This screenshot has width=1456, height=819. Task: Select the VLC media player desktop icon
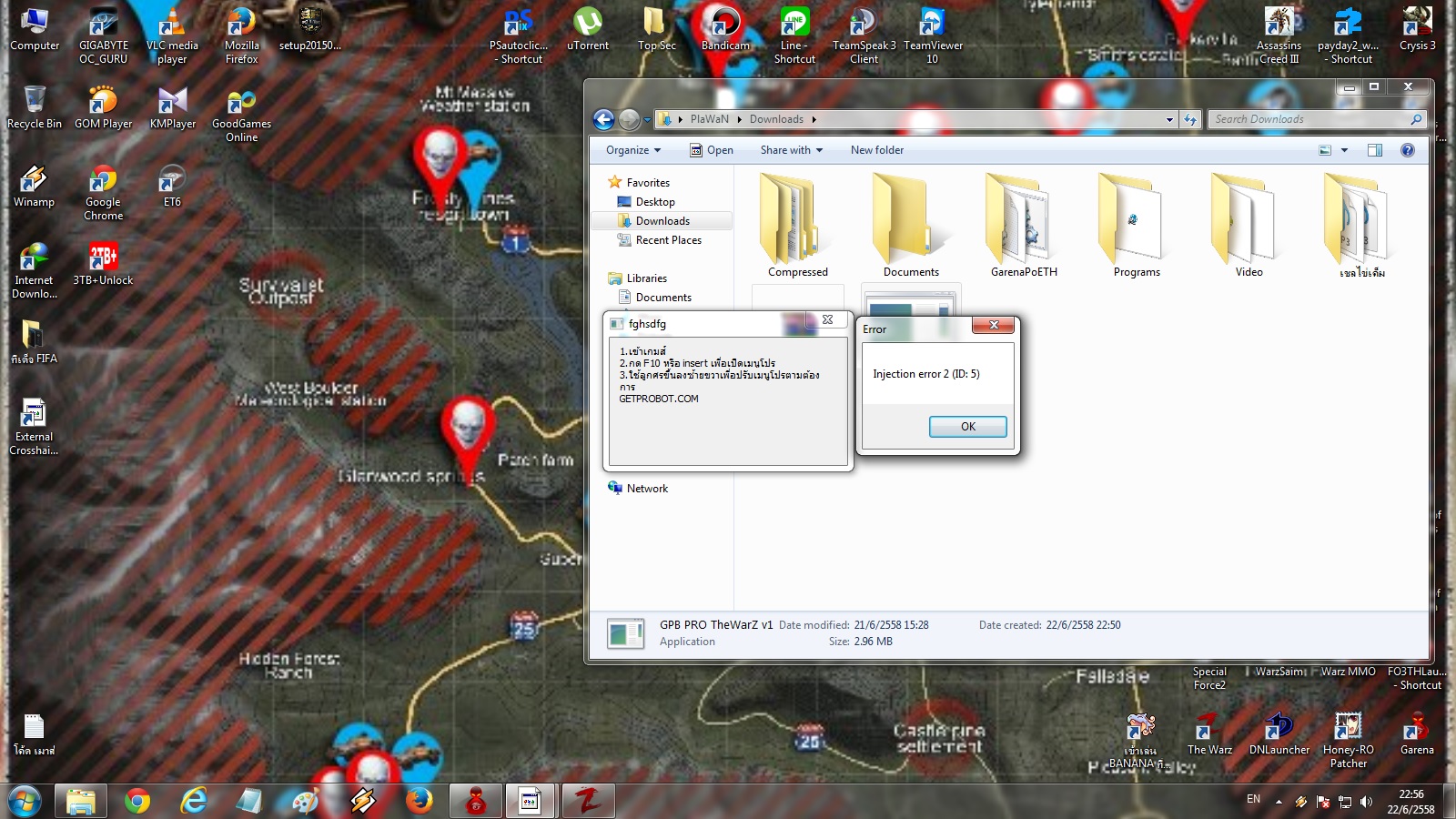click(x=172, y=35)
